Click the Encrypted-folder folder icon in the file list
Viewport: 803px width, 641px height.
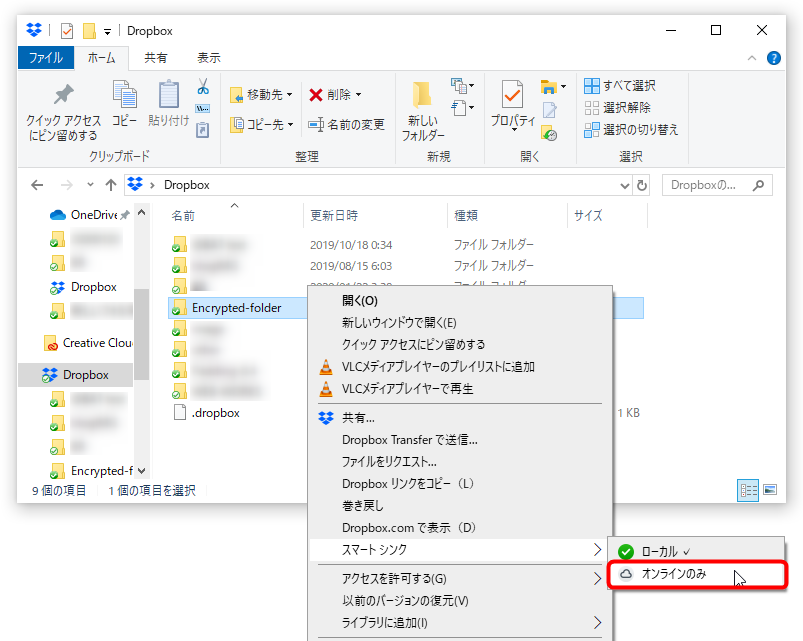point(179,308)
